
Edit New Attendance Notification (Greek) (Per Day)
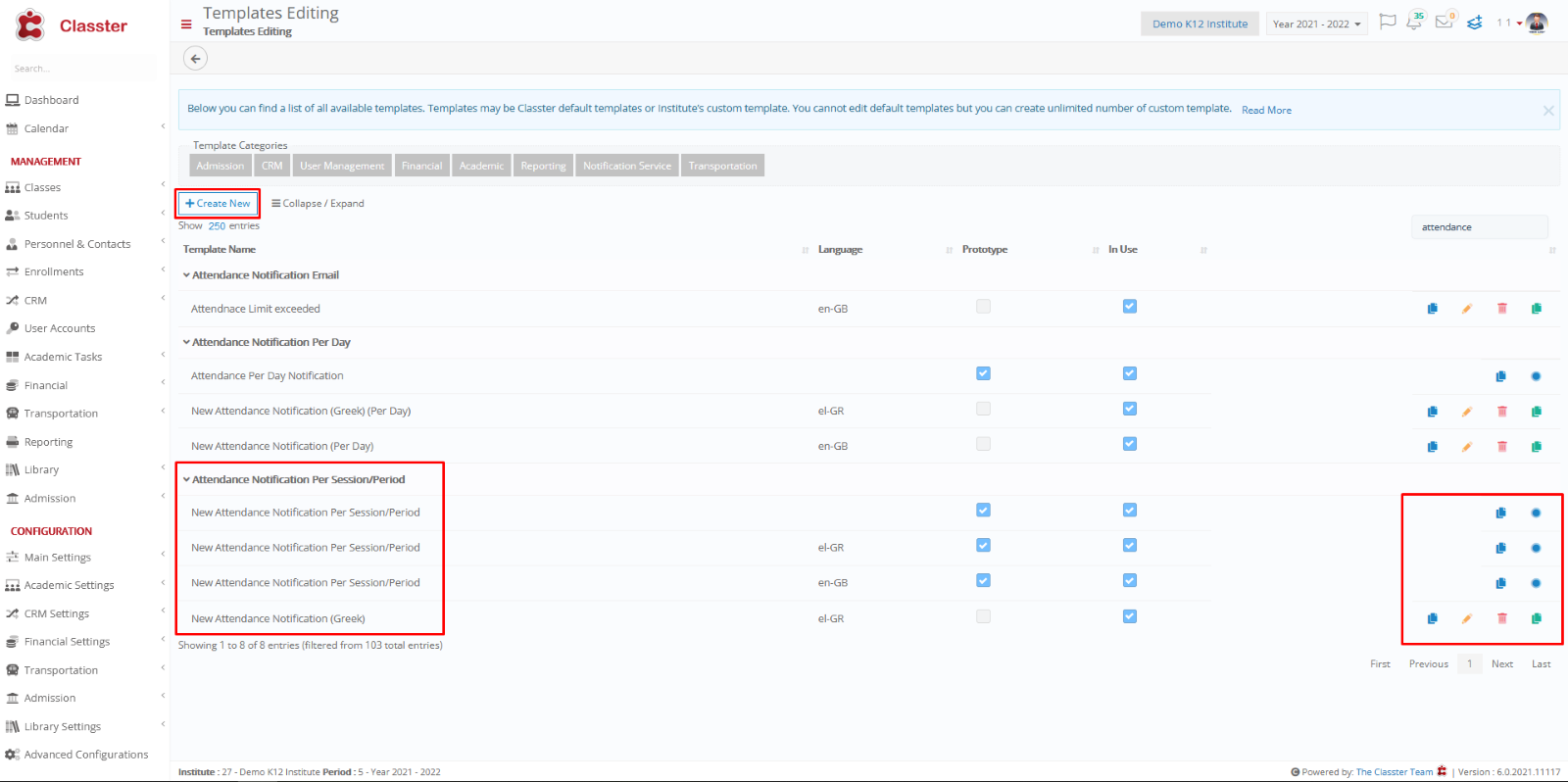1467,412
